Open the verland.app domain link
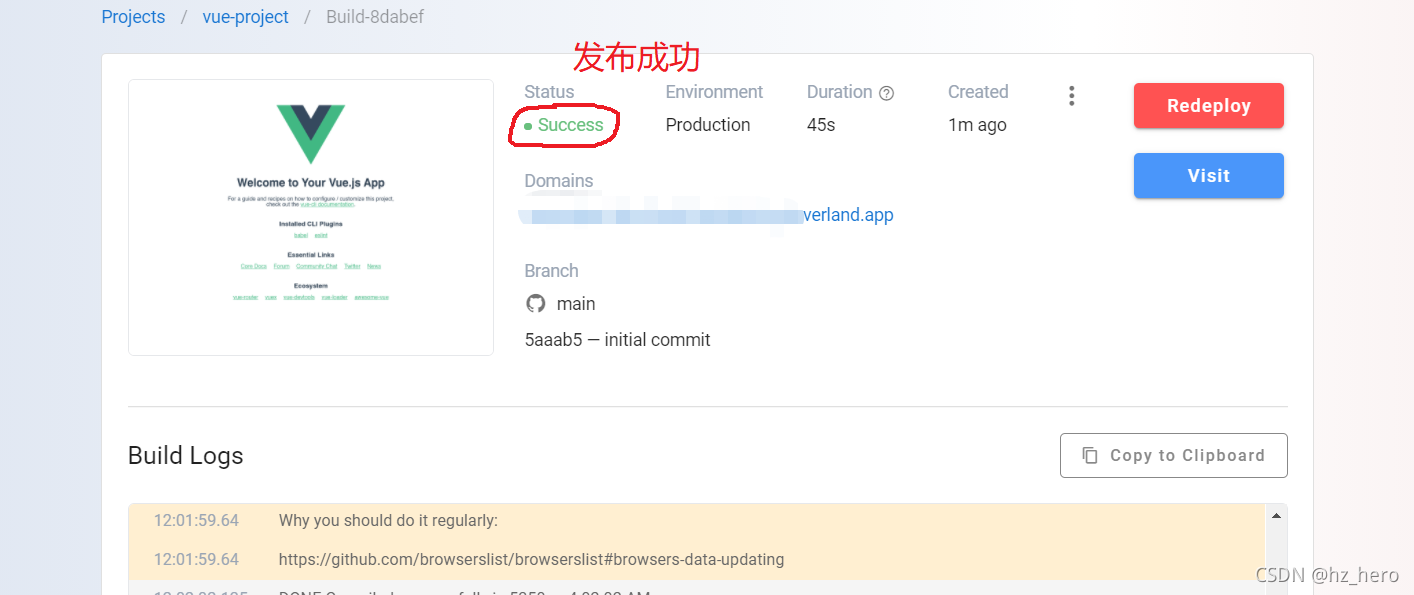 848,215
